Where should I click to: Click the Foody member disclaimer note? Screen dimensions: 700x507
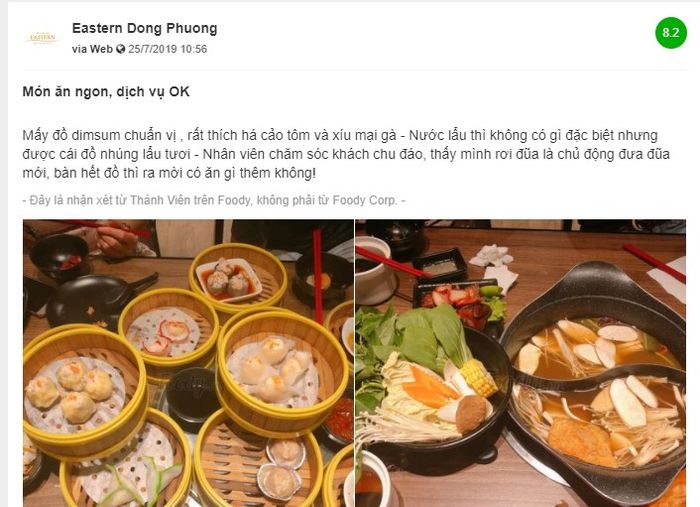(214, 200)
